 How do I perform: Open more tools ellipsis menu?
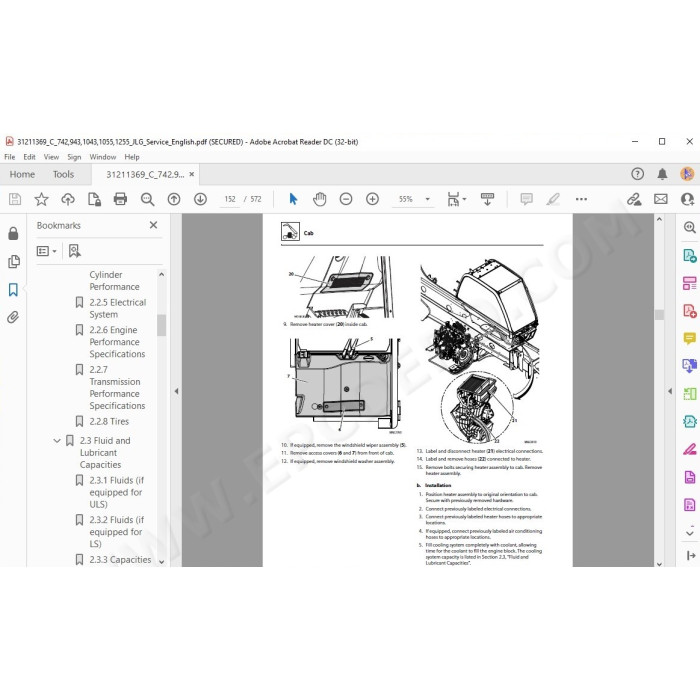point(581,199)
